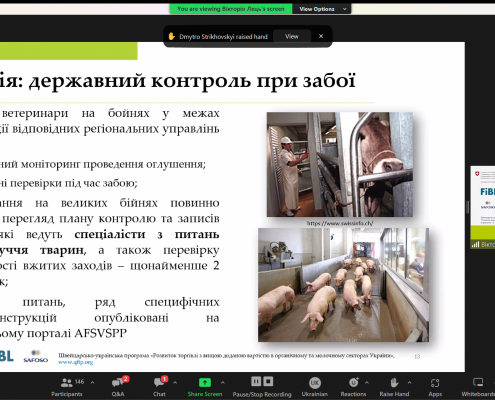The height and width of the screenshot is (400, 495).
Task: Expand the Raise Hand options caret
Action: (x=409, y=382)
